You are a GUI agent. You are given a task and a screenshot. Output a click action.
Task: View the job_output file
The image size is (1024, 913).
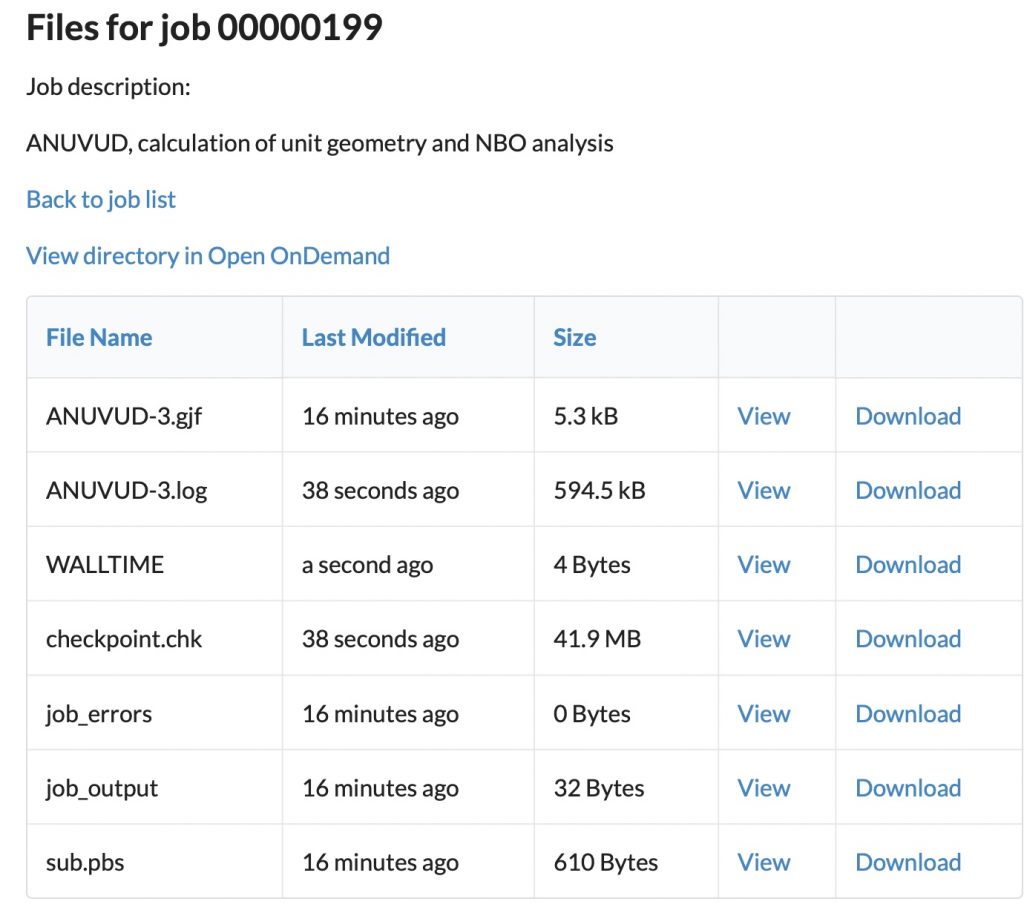763,788
